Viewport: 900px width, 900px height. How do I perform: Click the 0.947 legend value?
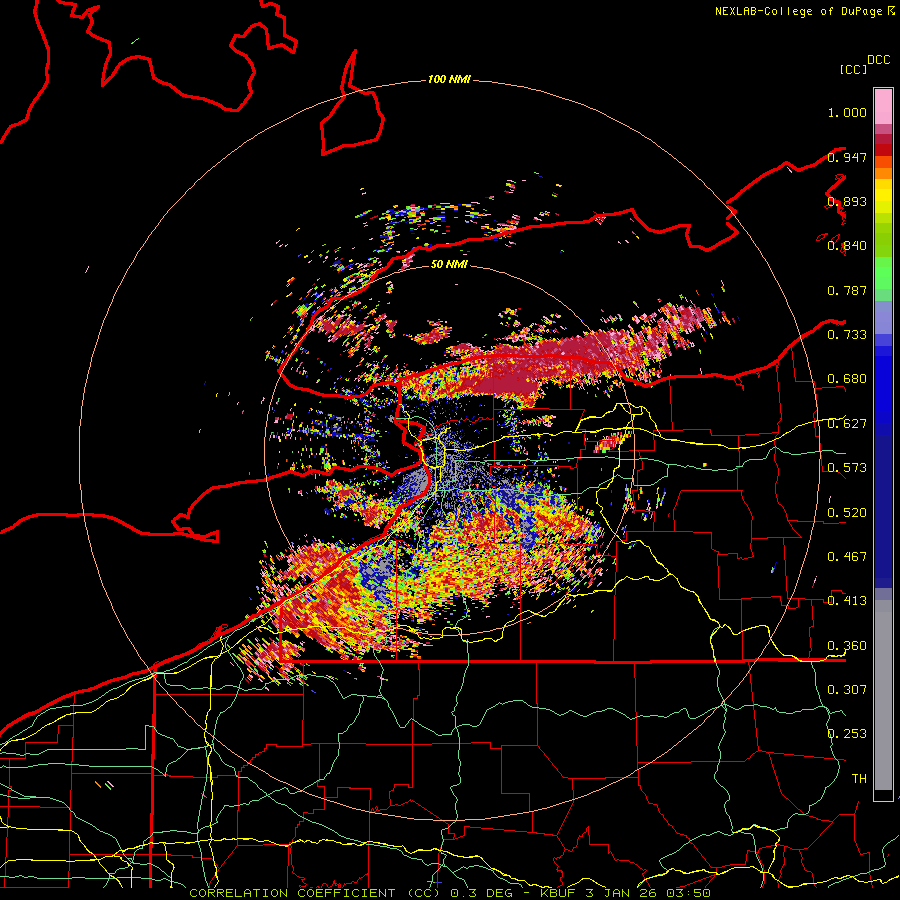point(847,157)
